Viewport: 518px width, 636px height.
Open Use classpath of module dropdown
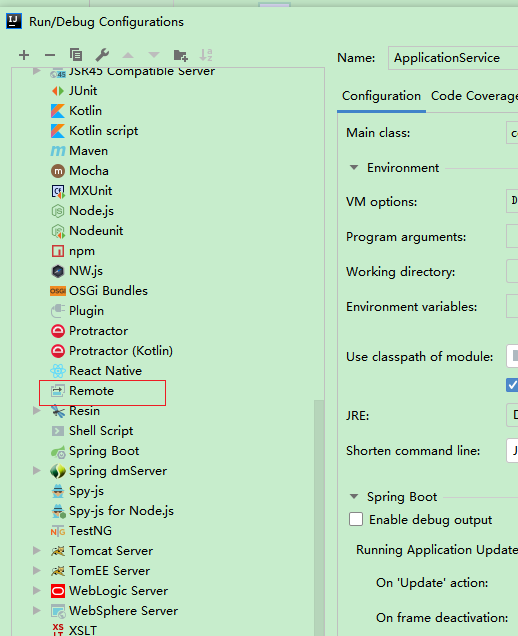(x=512, y=356)
